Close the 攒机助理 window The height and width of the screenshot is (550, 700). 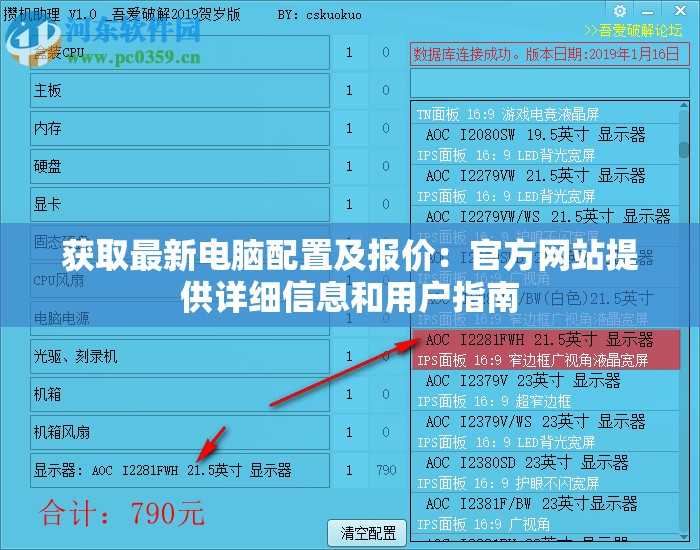[681, 10]
